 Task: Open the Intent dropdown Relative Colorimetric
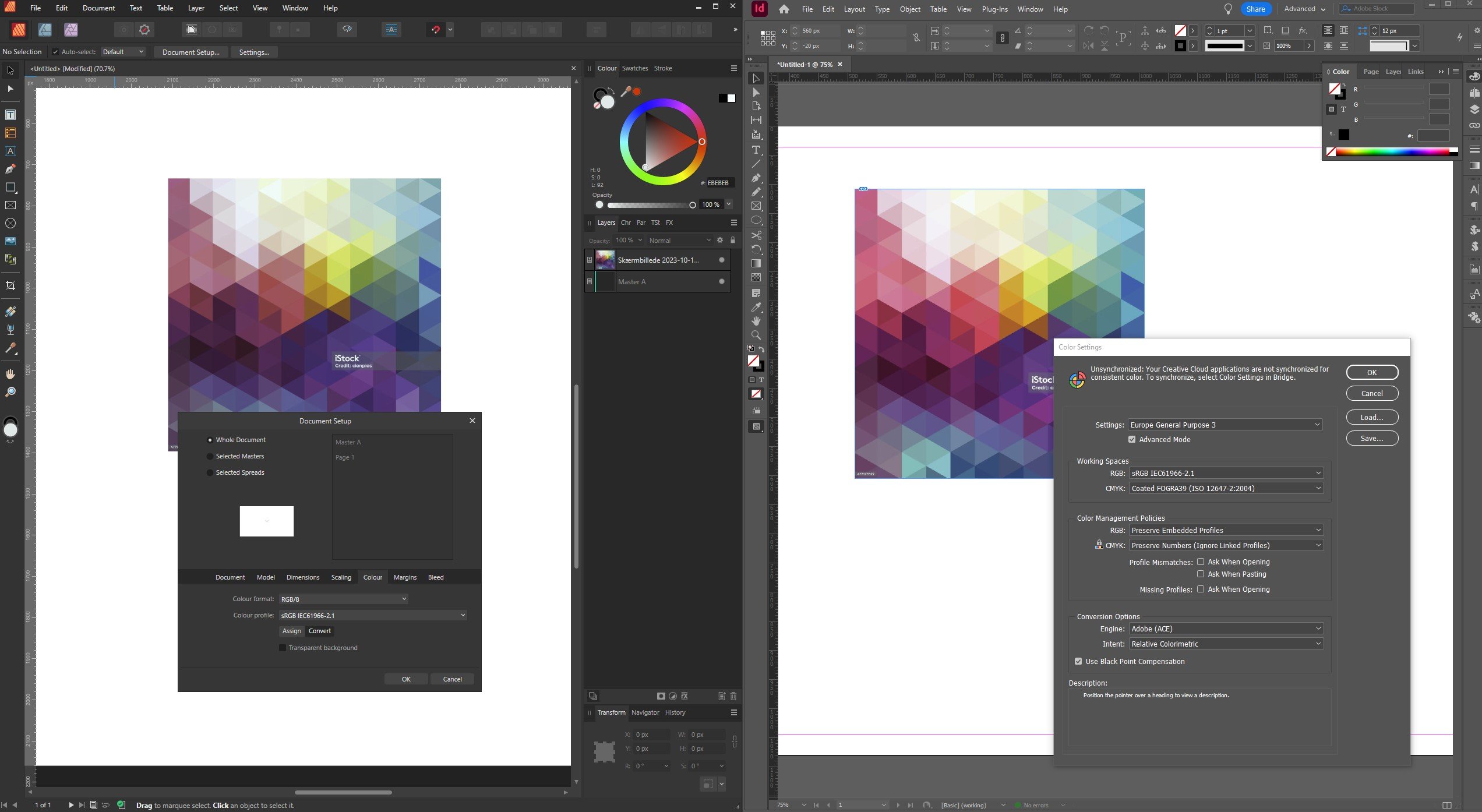pos(1226,644)
